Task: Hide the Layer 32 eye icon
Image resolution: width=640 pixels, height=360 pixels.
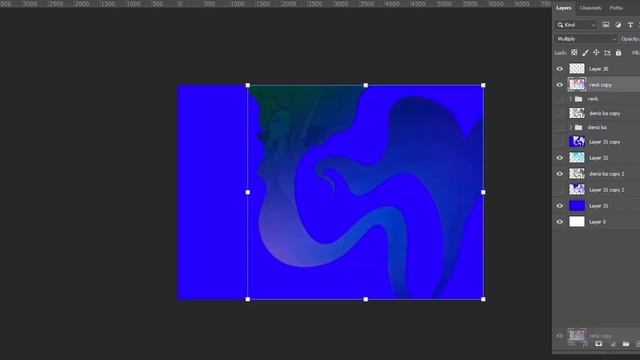Action: [560, 158]
